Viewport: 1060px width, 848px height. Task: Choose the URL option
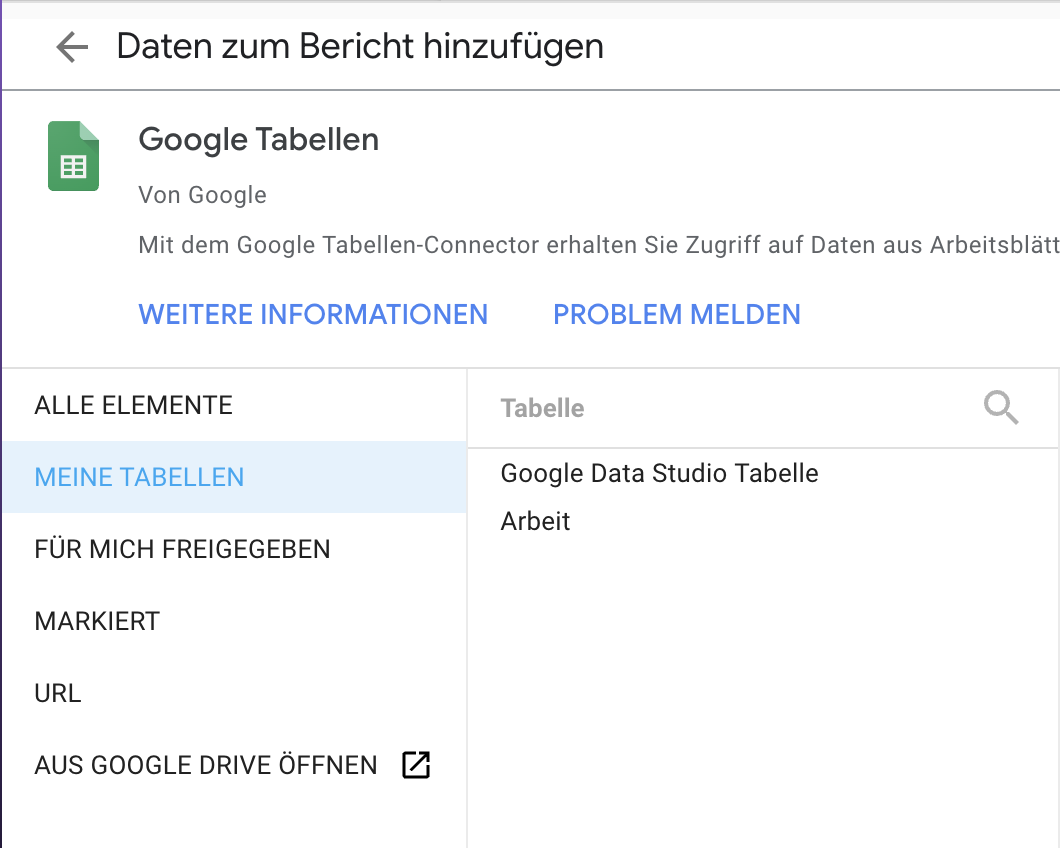pyautogui.click(x=58, y=693)
